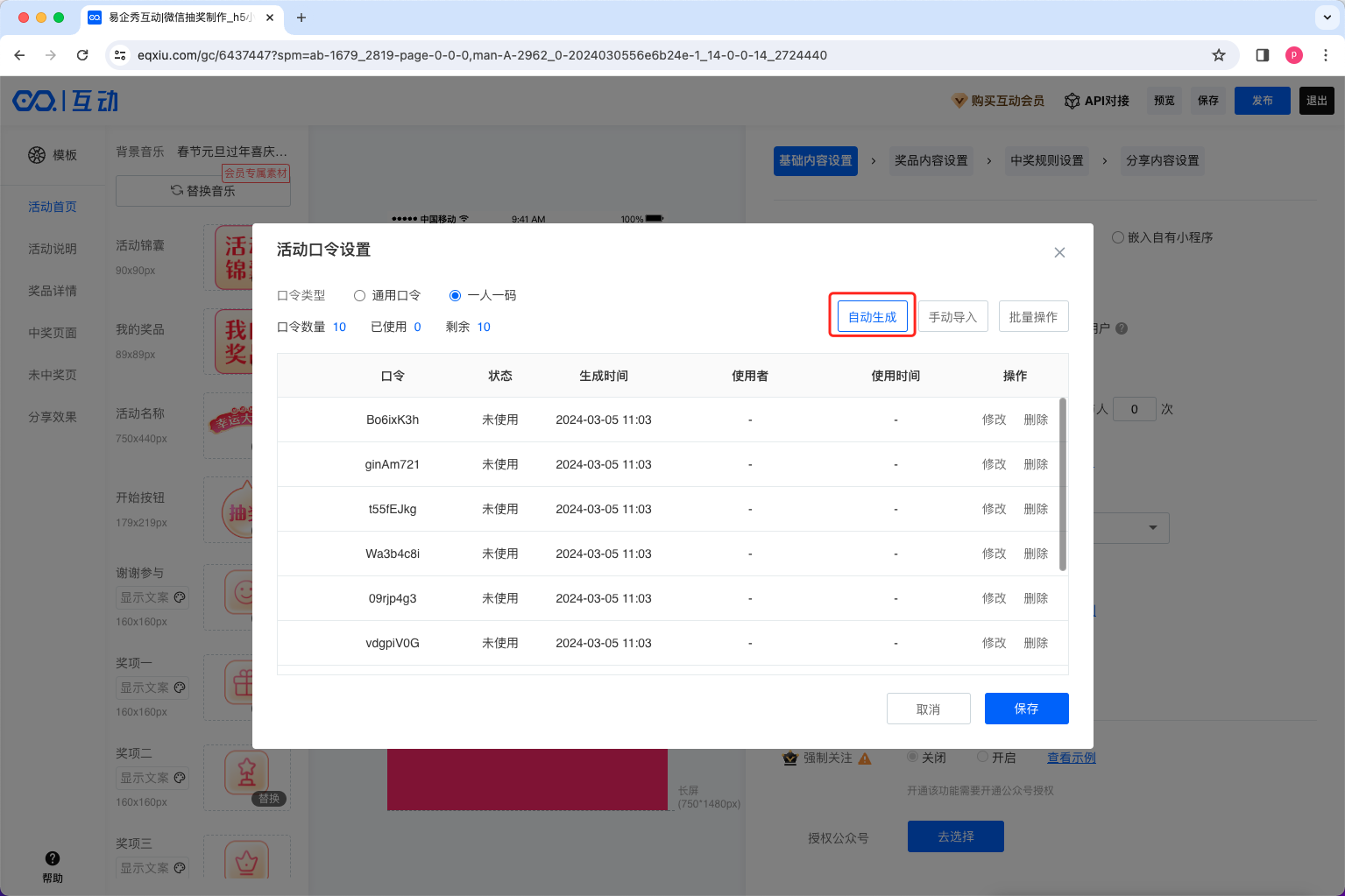Open the 模板 templates icon in sidebar

click(37, 155)
